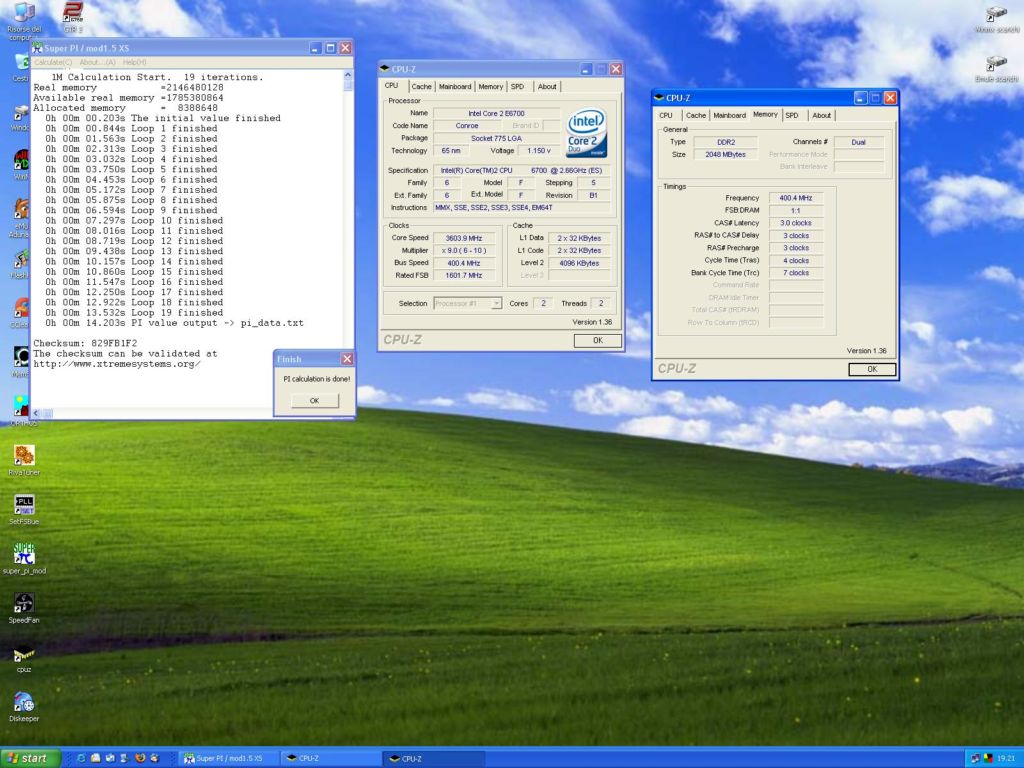Click the Loop 19 finished line
The height and width of the screenshot is (768, 1024).
click(x=134, y=313)
